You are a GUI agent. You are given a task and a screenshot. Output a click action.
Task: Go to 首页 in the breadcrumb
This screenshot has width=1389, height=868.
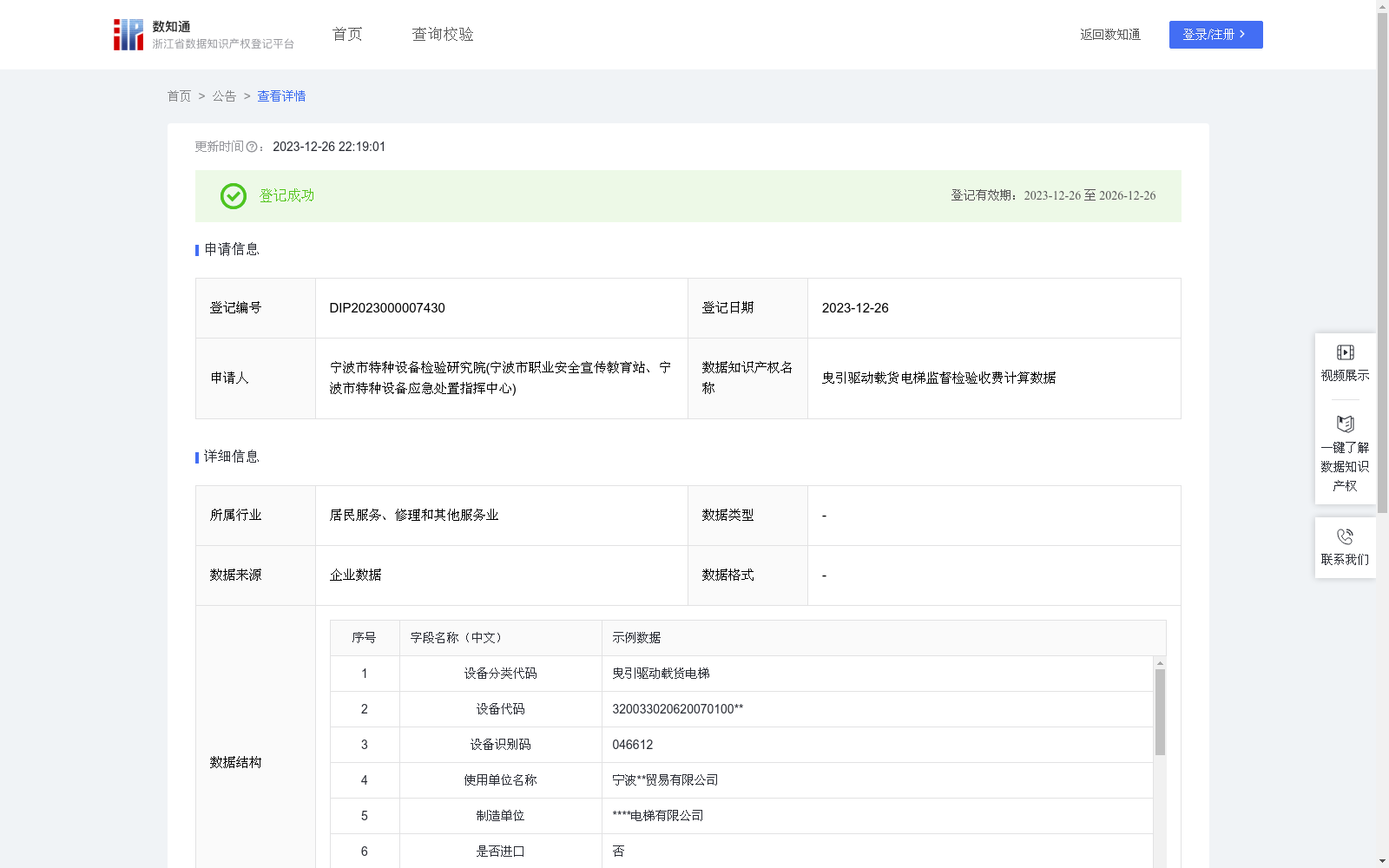point(179,96)
